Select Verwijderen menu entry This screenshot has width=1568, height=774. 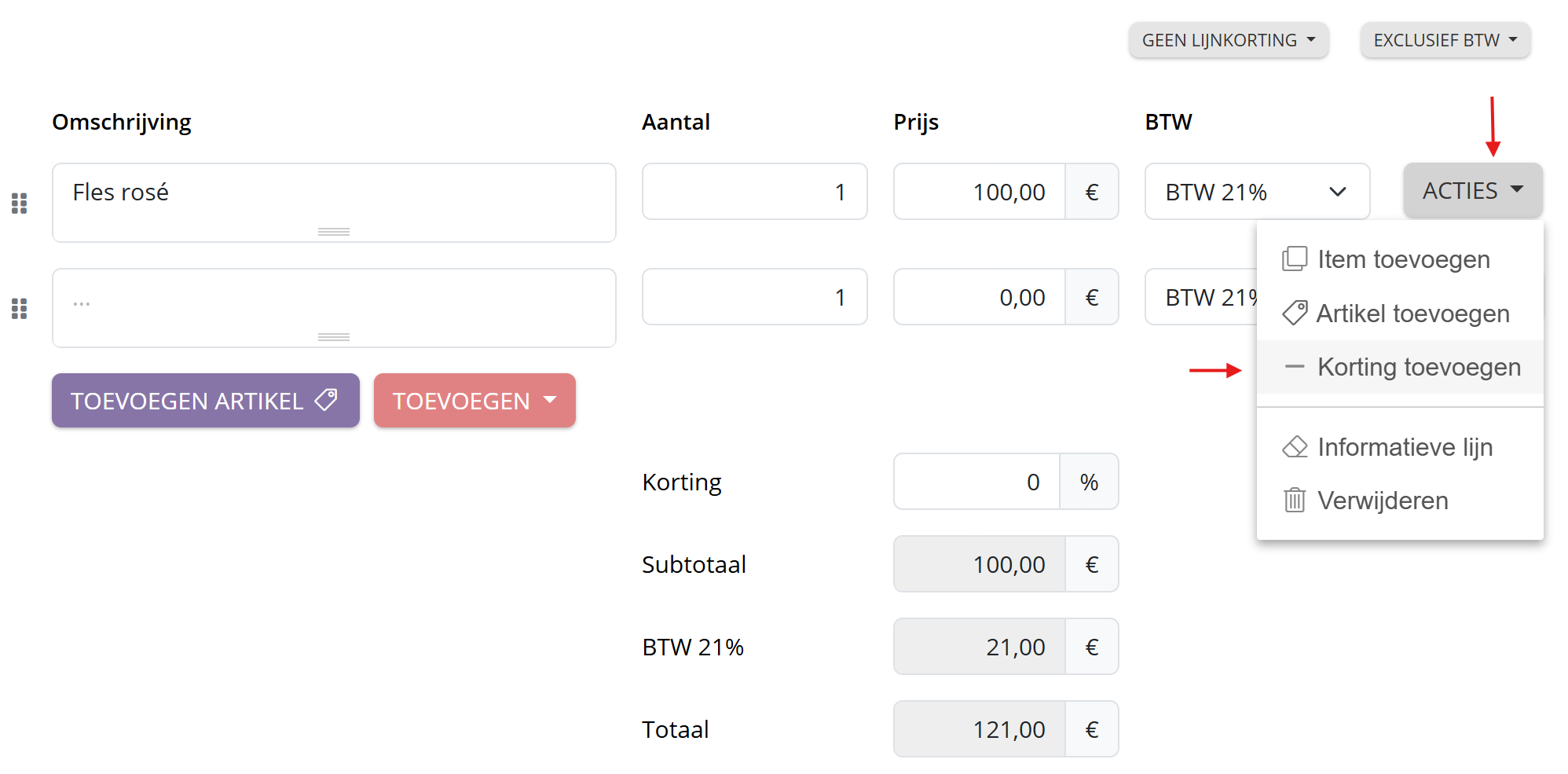click(x=1383, y=501)
